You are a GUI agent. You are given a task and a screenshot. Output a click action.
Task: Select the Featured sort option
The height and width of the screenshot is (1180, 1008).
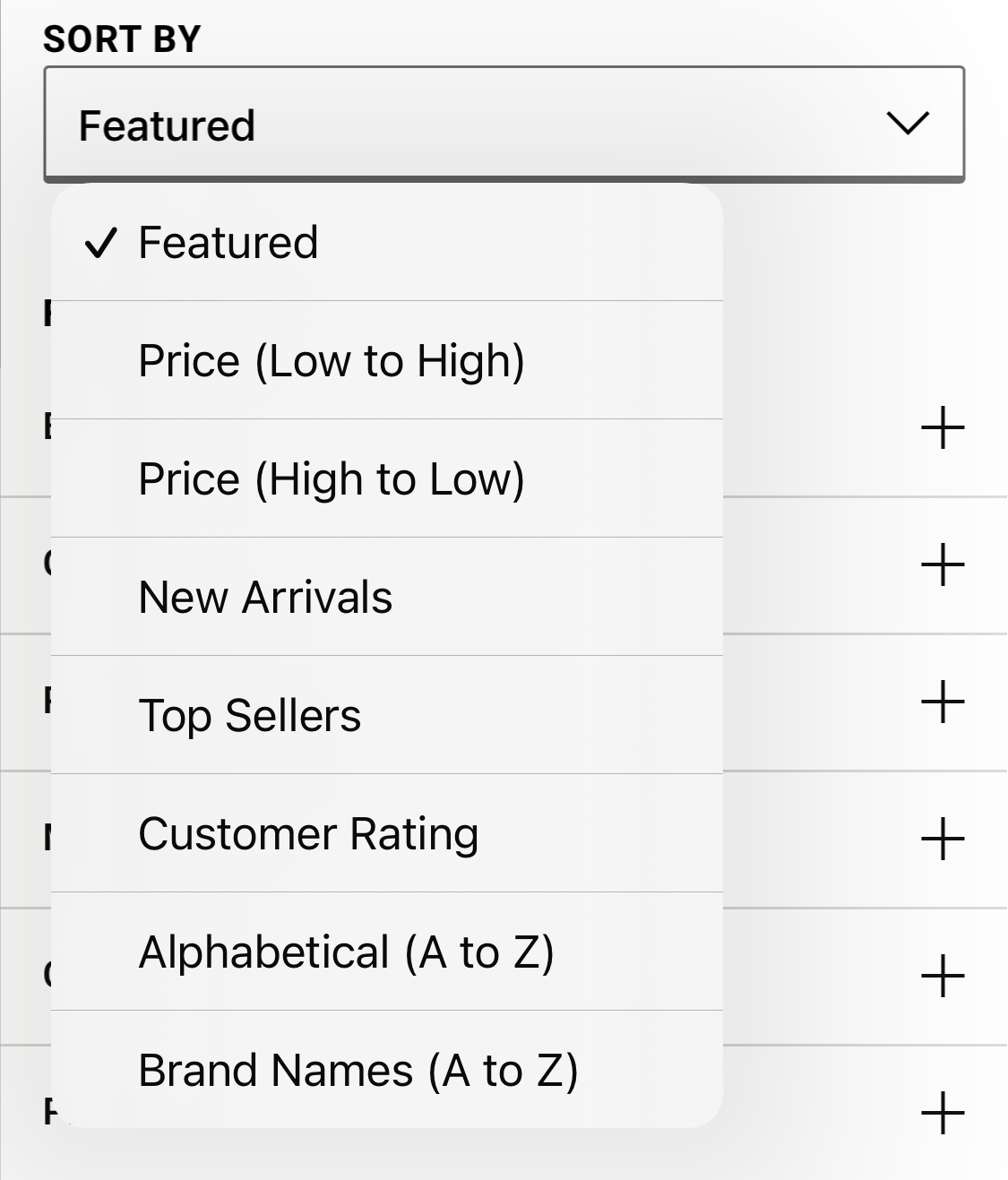(x=228, y=242)
